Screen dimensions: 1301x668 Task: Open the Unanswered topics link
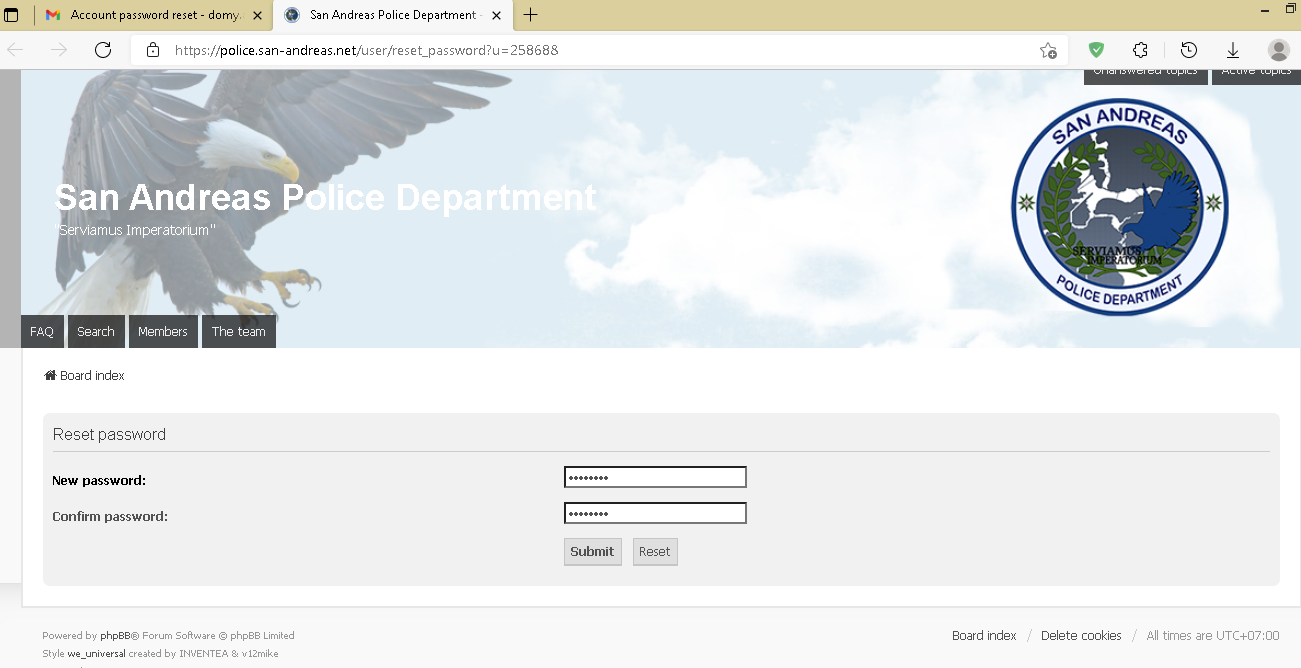1145,74
